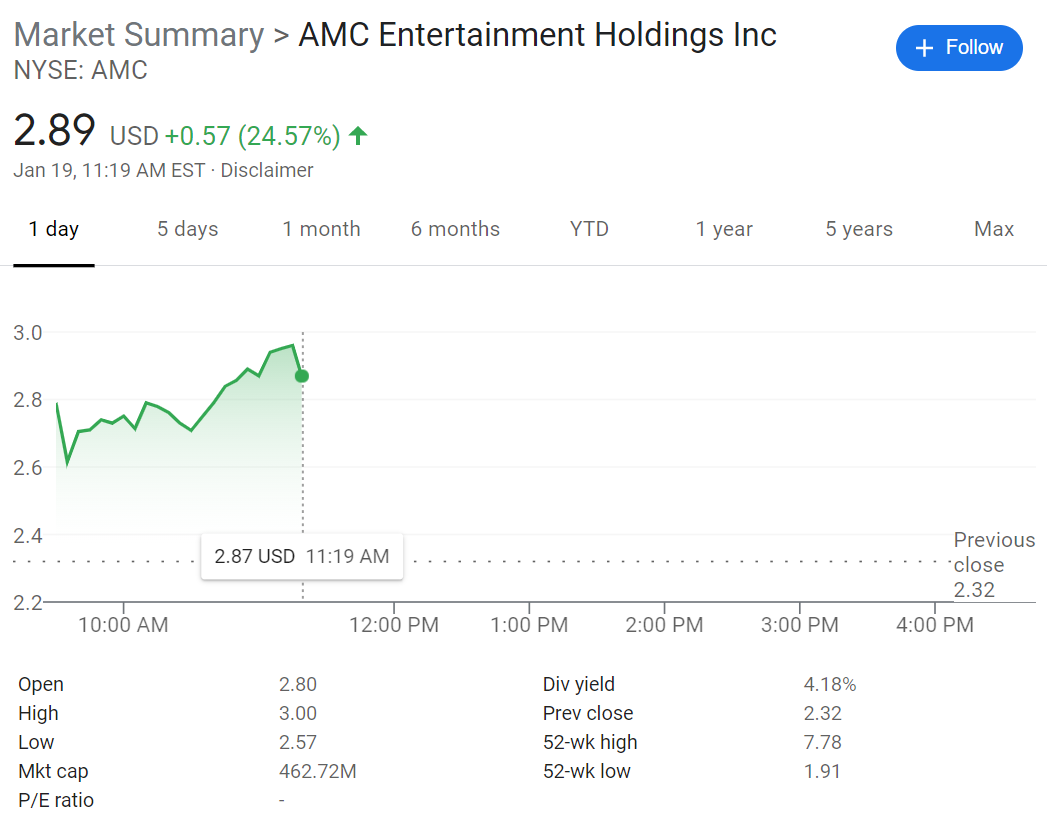Click the AMC Entertainment Holdings Inc title
This screenshot has width=1047, height=835.
537,35
